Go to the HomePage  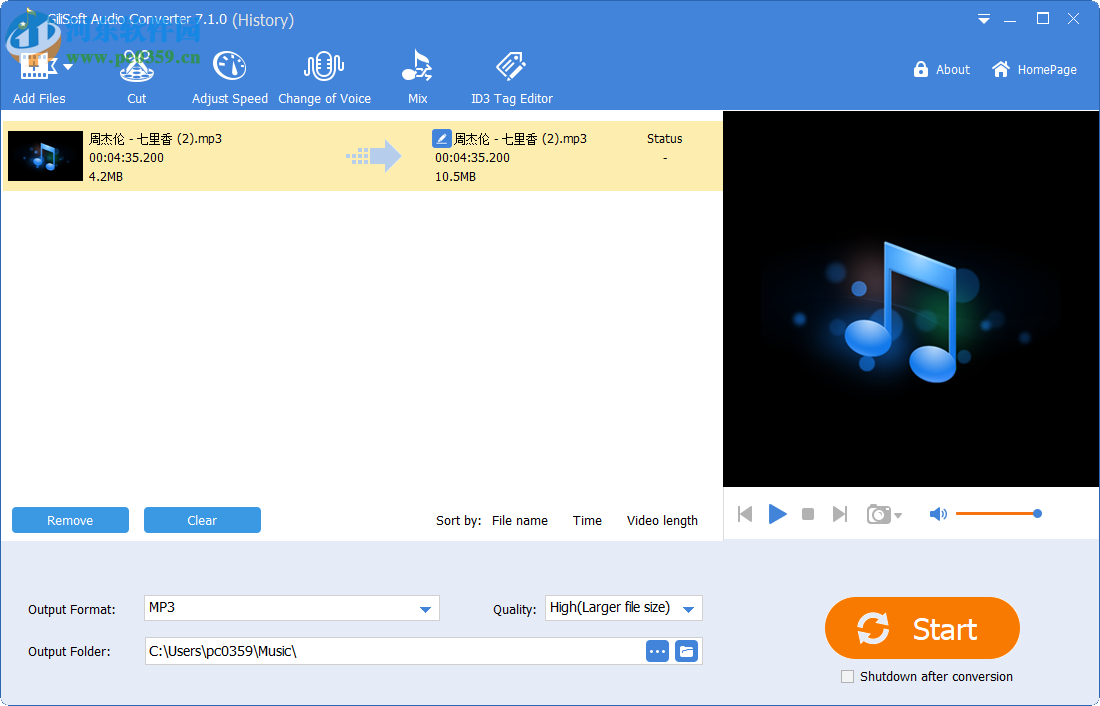(x=1034, y=69)
